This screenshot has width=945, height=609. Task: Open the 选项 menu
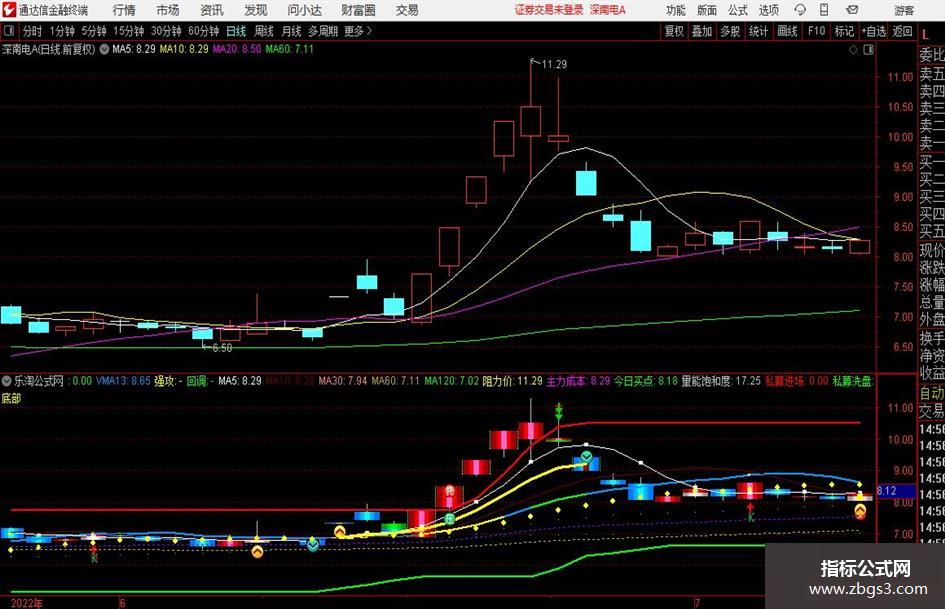[768, 10]
